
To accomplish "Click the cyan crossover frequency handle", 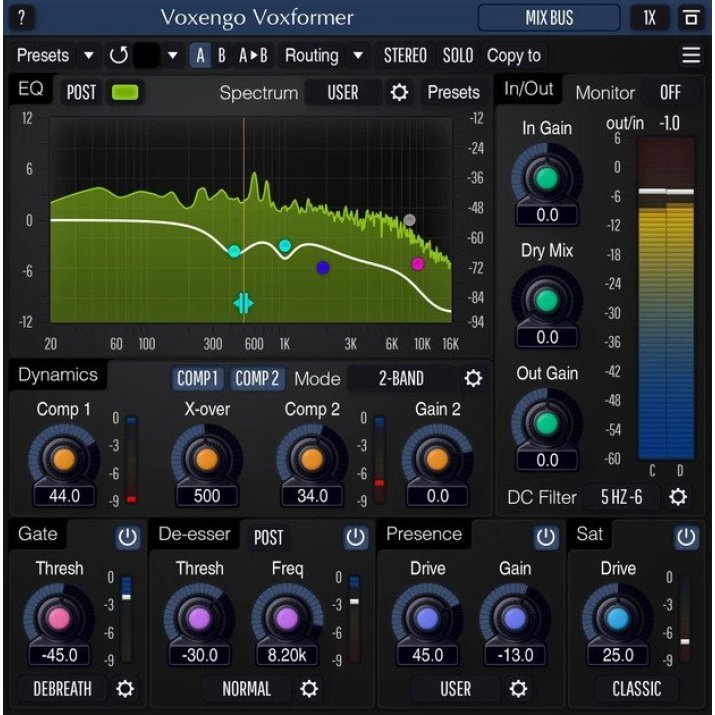I will tap(244, 303).
